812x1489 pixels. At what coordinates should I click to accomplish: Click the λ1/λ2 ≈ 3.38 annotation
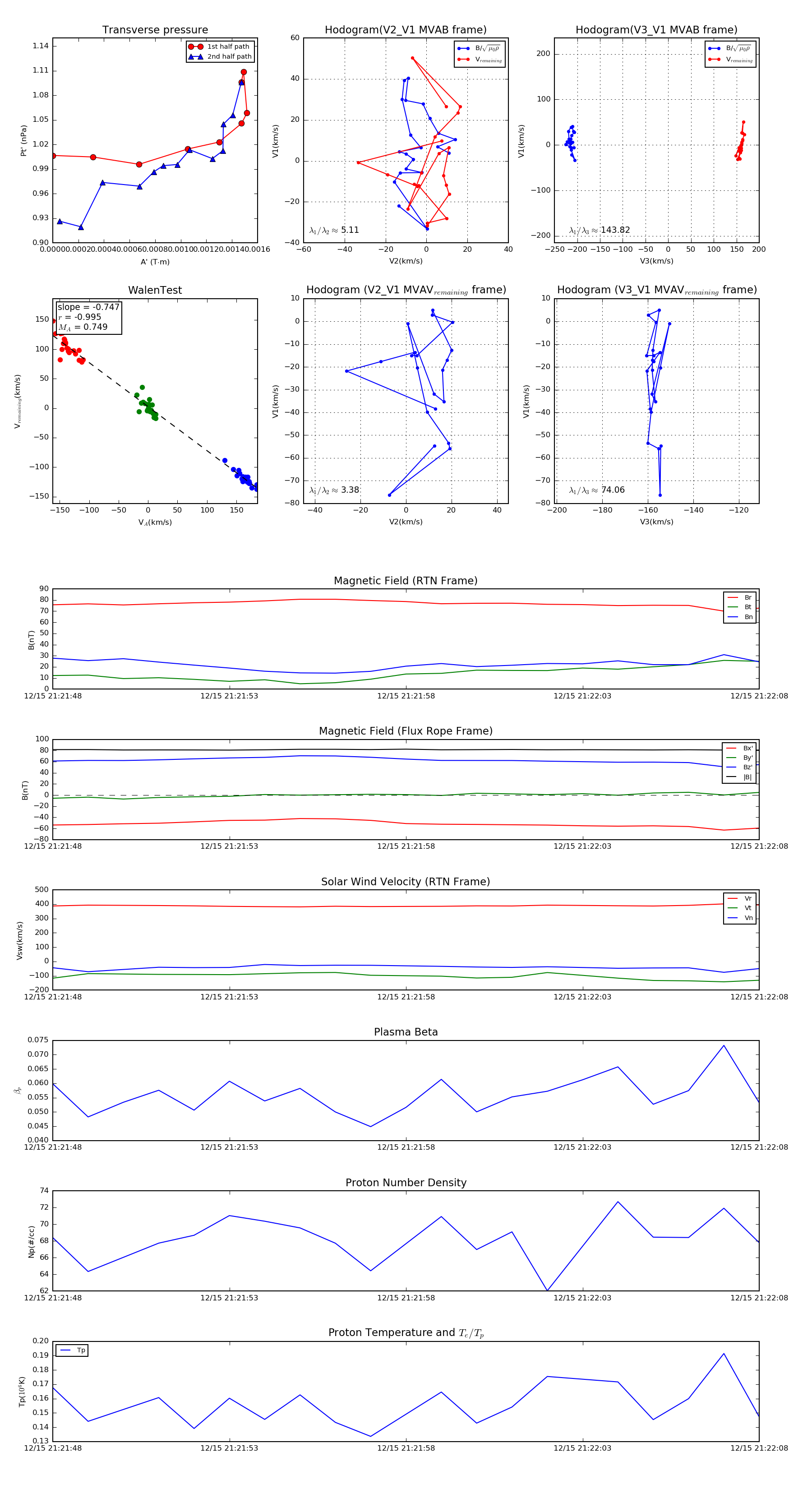[334, 490]
